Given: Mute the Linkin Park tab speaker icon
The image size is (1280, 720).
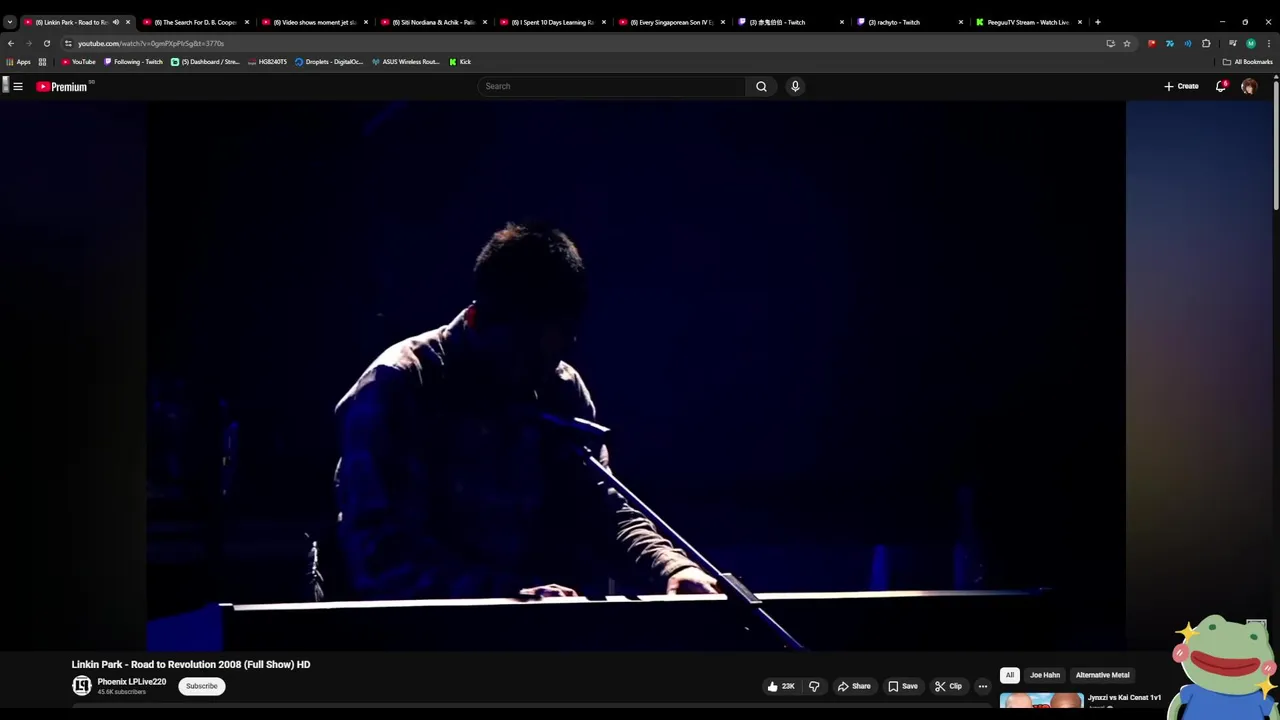Looking at the screenshot, I should [115, 22].
